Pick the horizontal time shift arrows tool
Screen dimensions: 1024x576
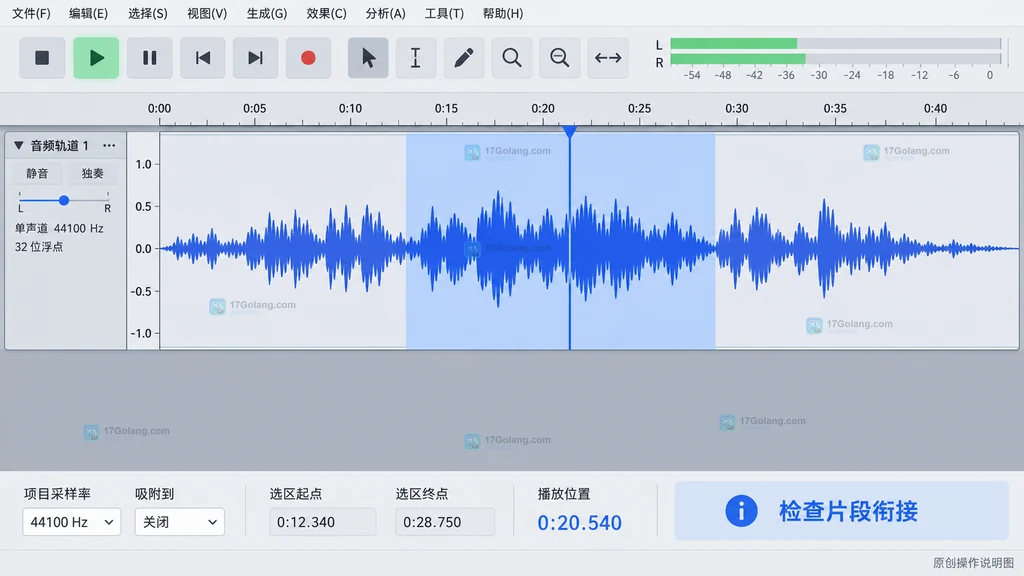coord(608,58)
